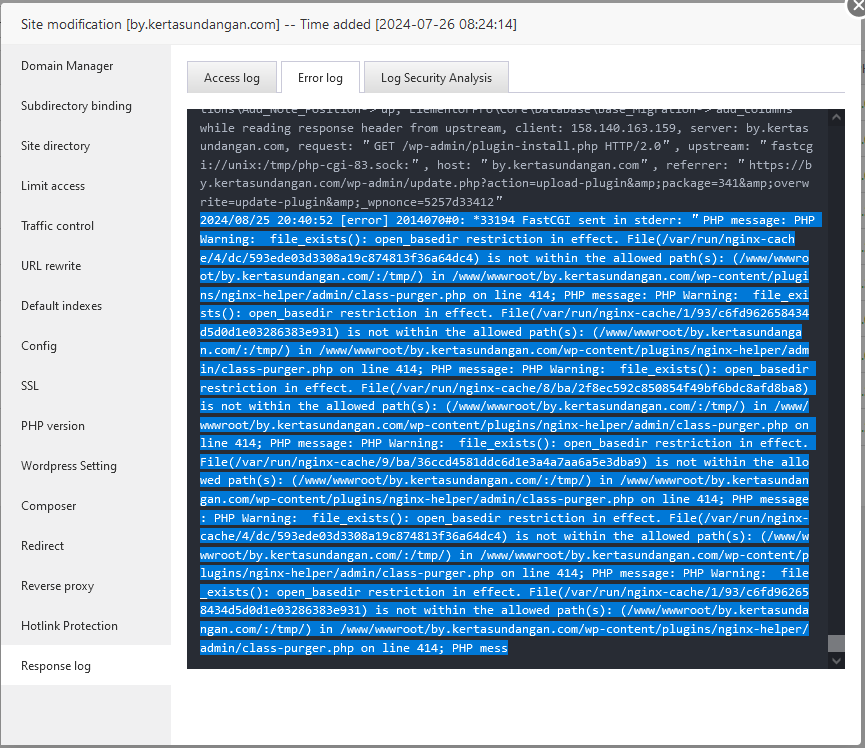This screenshot has width=865, height=748.
Task: Click the log scrollbar up arrow
Action: point(837,117)
